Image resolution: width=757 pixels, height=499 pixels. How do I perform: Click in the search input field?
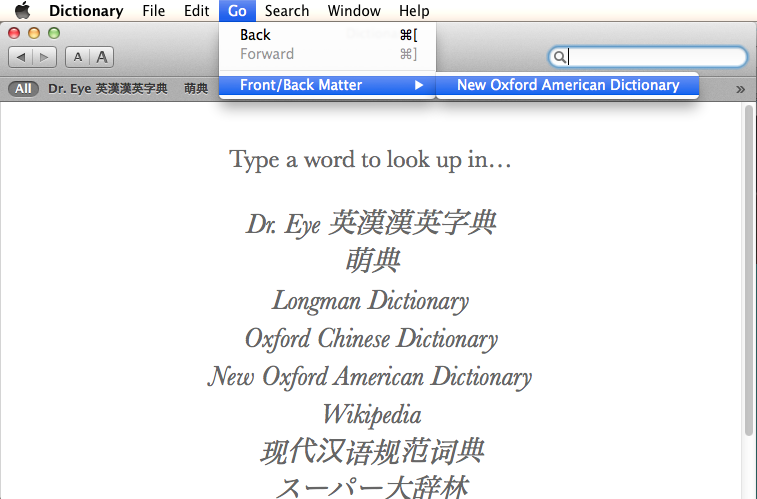(648, 57)
